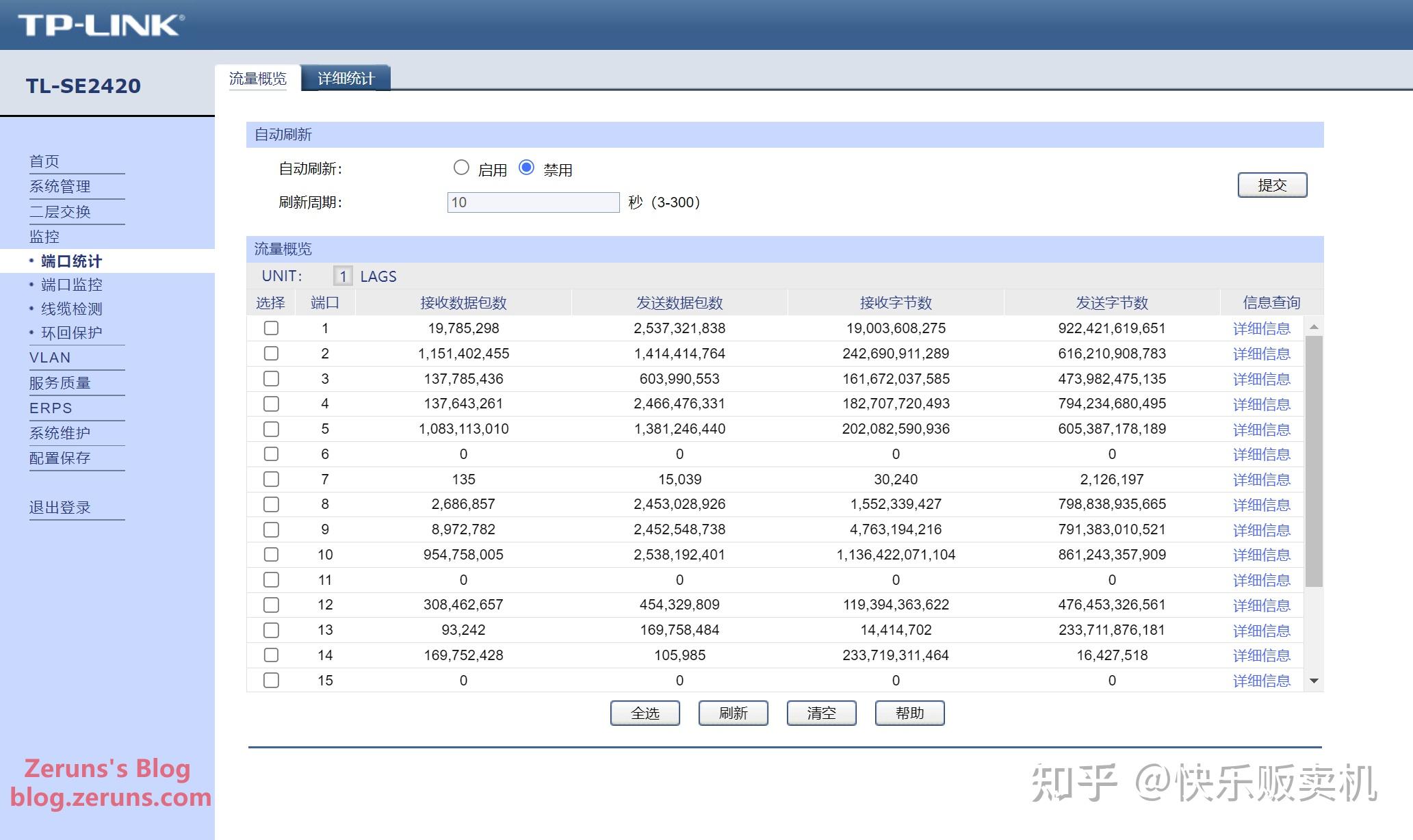Check the box for port 1
1413x840 pixels.
(x=271, y=328)
